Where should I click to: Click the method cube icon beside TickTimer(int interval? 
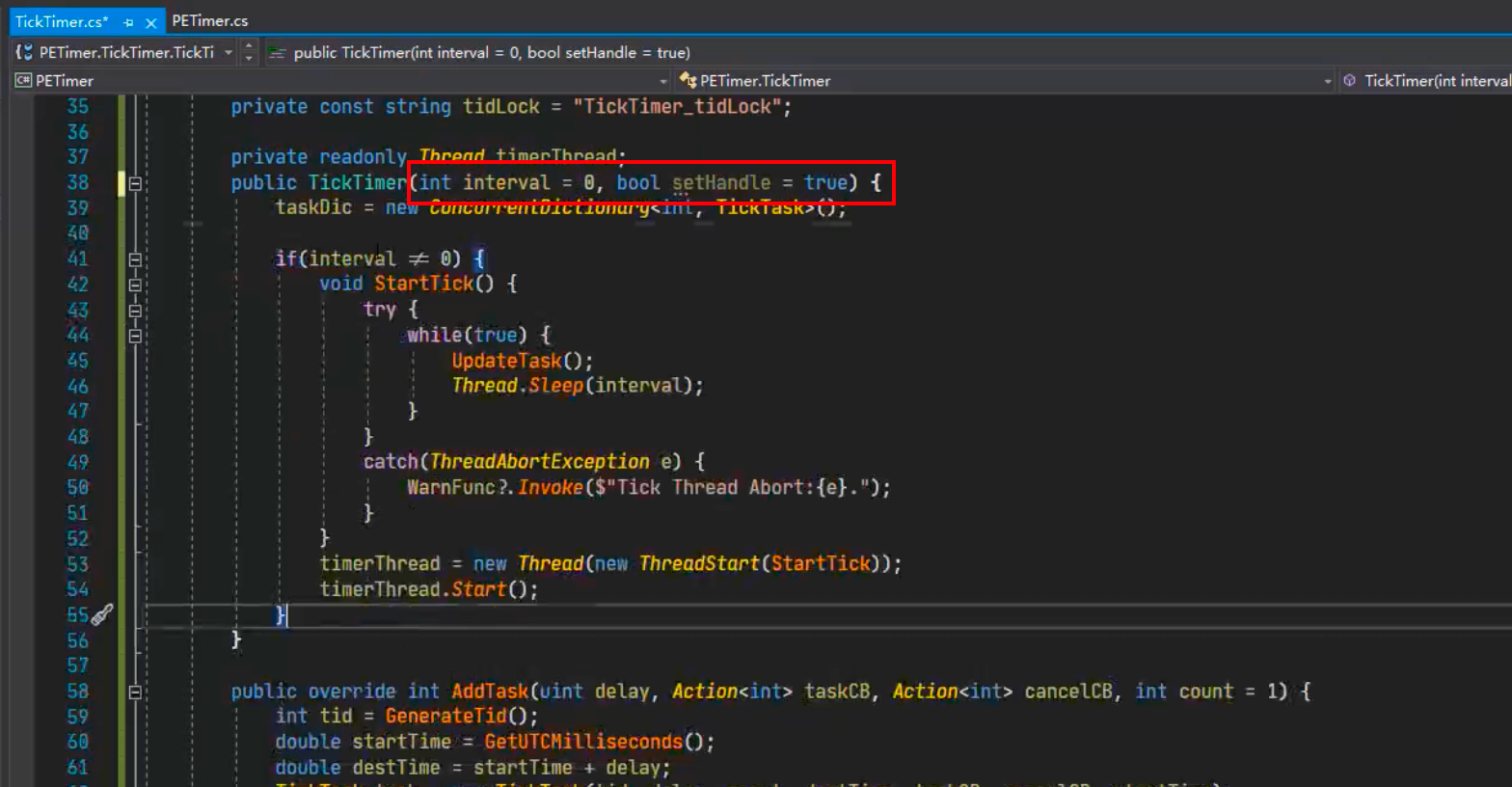click(x=1350, y=81)
